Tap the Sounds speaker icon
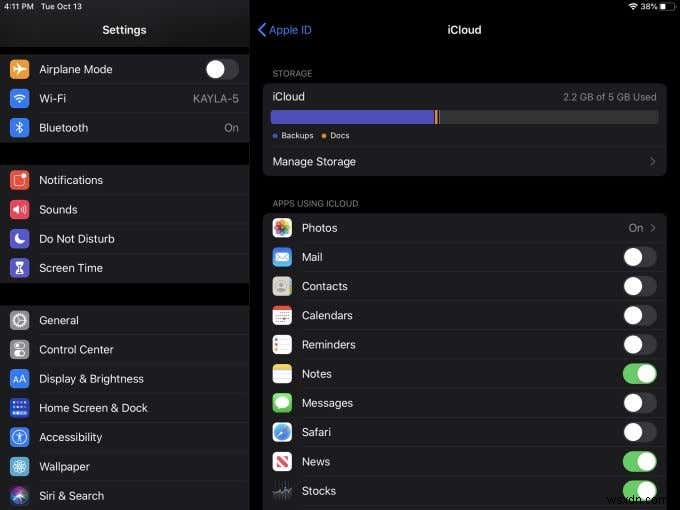This screenshot has height=510, width=680. (20, 209)
